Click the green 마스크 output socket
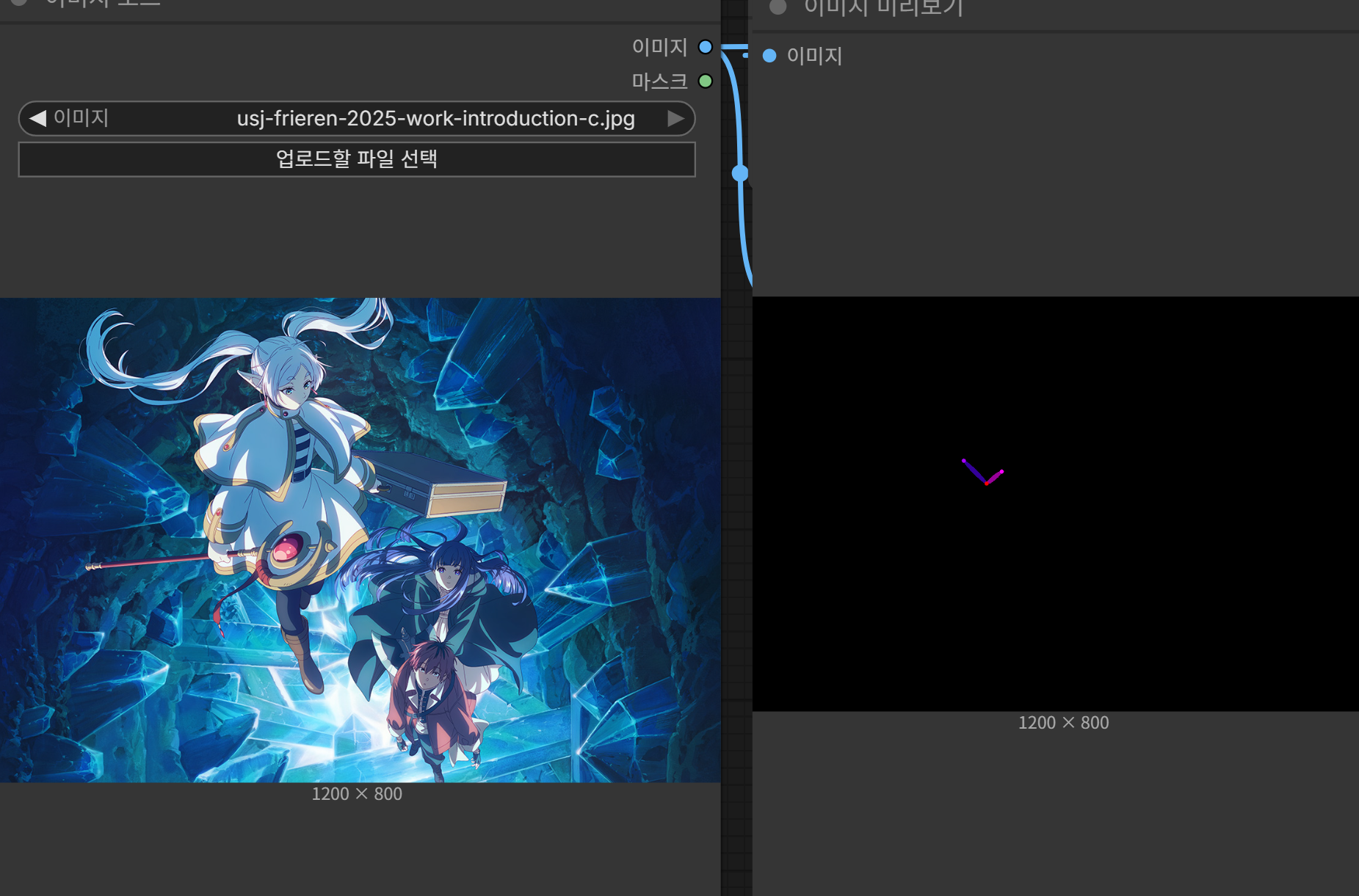This screenshot has width=1359, height=896. tap(706, 81)
